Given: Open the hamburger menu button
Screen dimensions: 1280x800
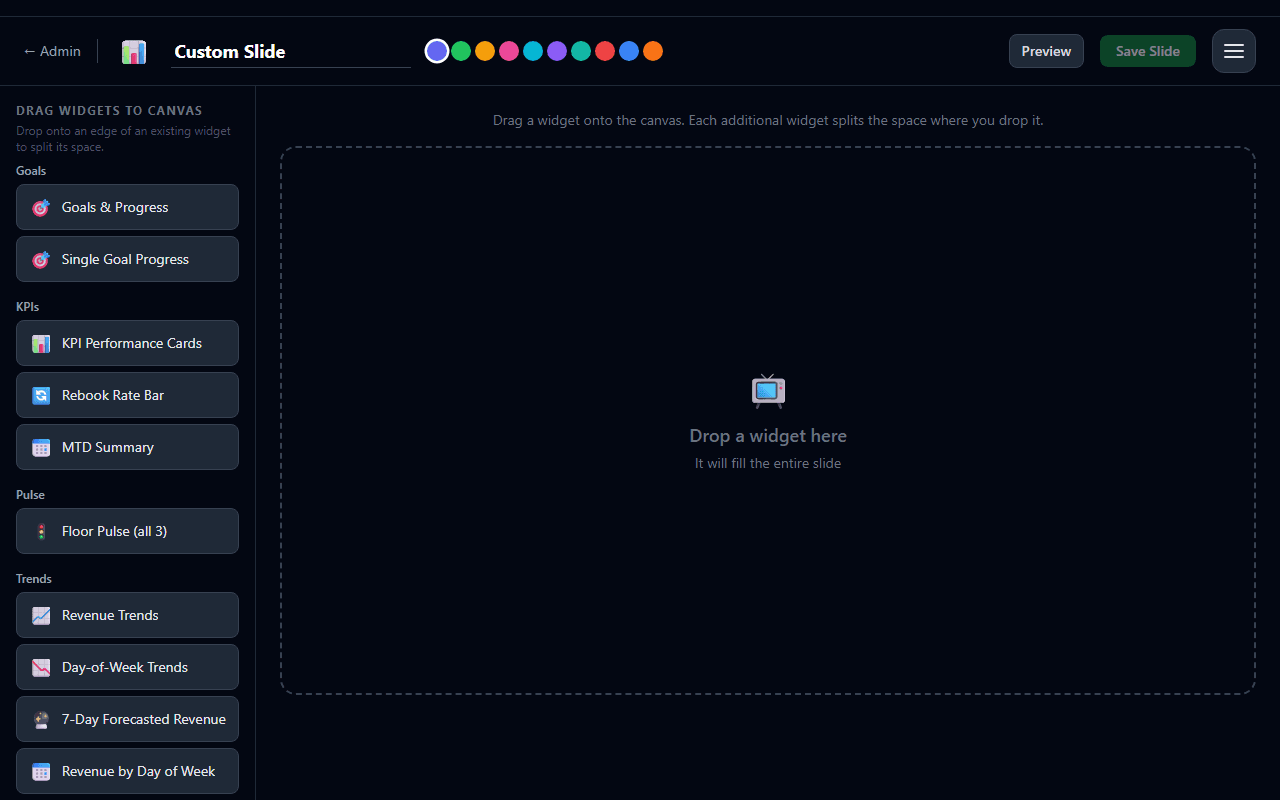Looking at the screenshot, I should 1234,51.
